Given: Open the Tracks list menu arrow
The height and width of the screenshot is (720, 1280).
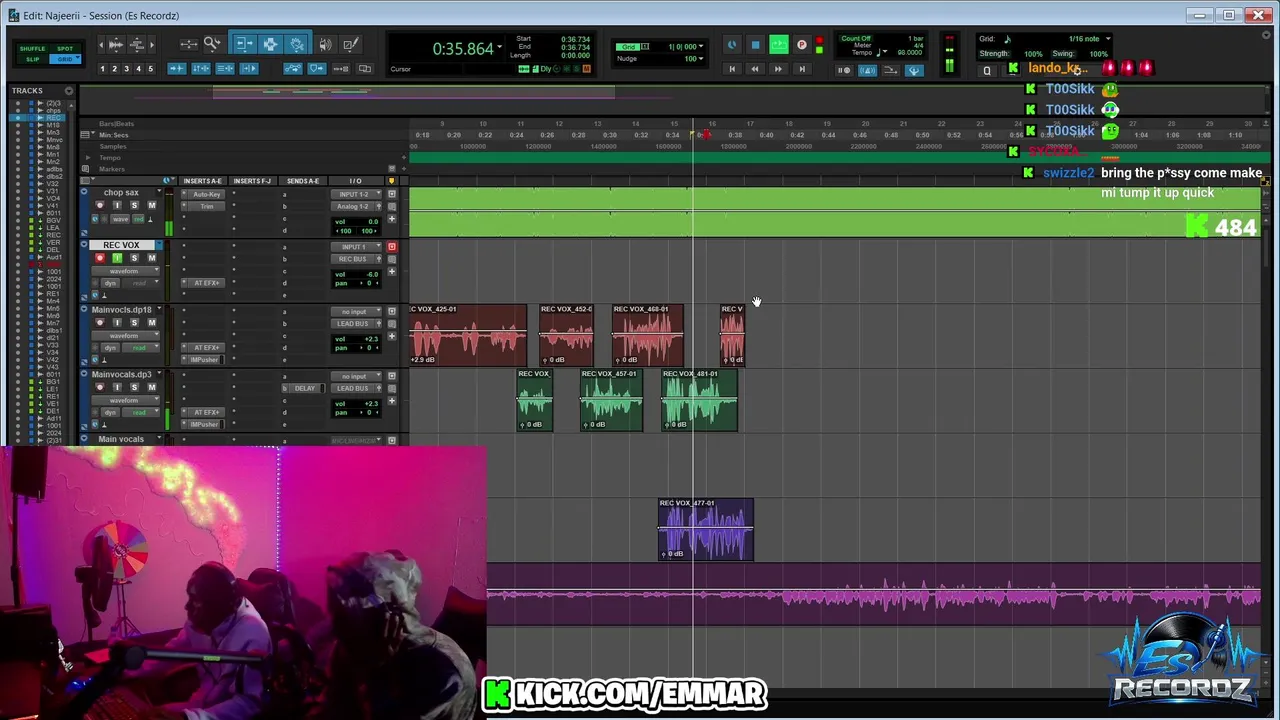Looking at the screenshot, I should (69, 91).
